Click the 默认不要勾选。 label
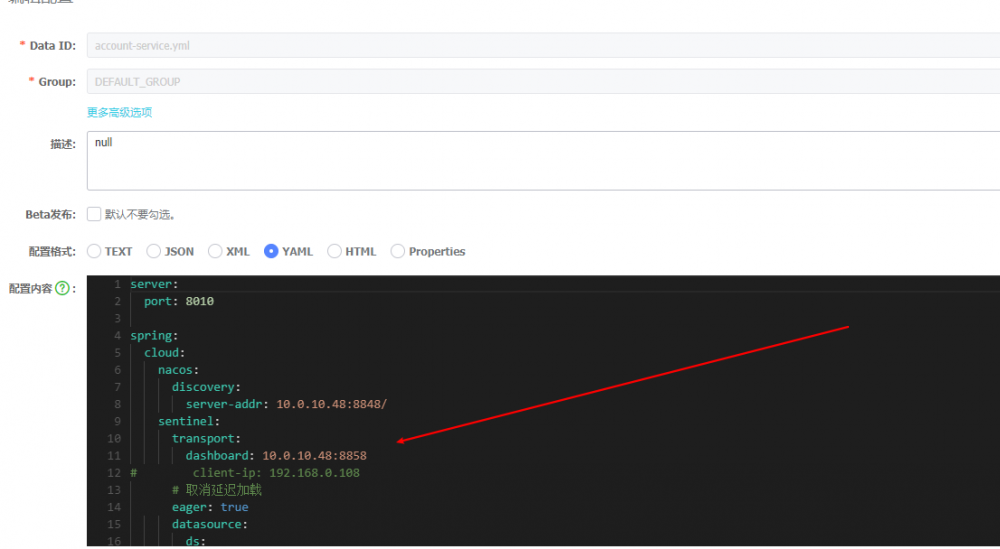This screenshot has width=1000, height=549. point(140,215)
